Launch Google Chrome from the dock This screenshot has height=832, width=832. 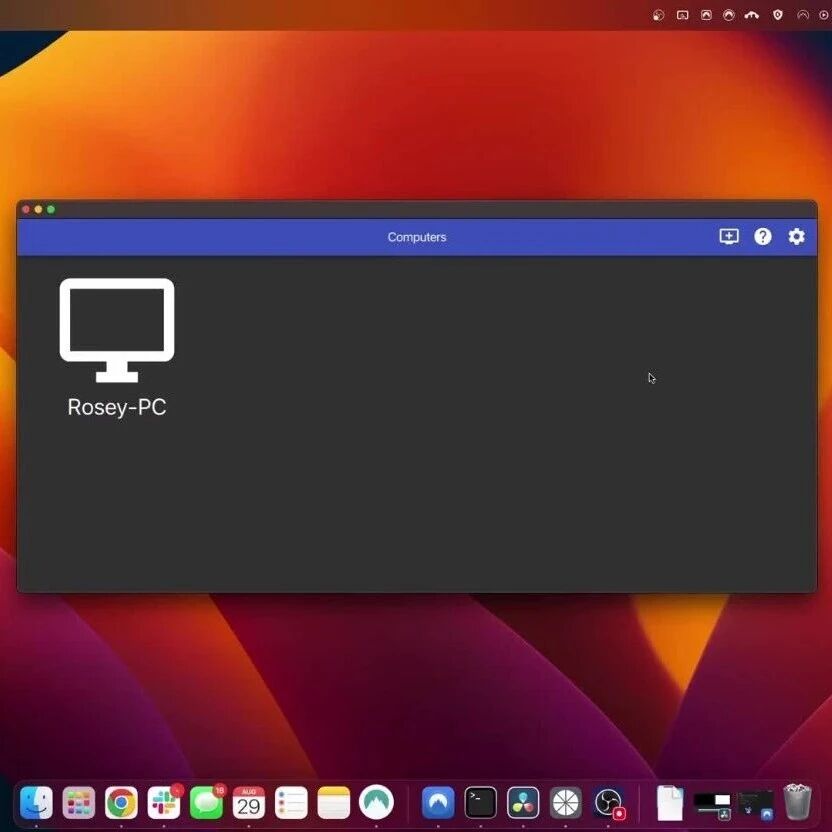[121, 802]
